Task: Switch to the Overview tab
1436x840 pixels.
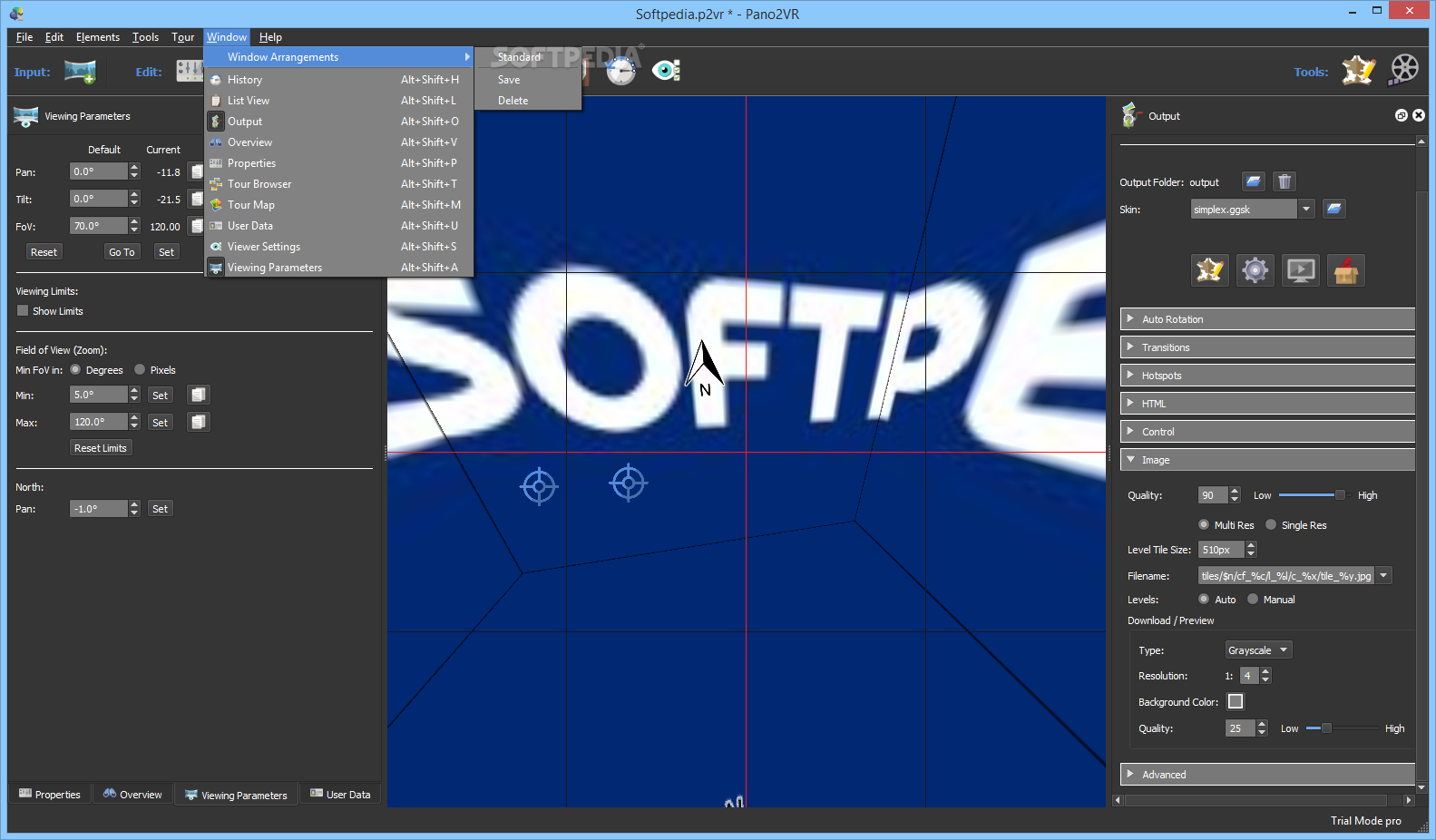Action: 132,794
